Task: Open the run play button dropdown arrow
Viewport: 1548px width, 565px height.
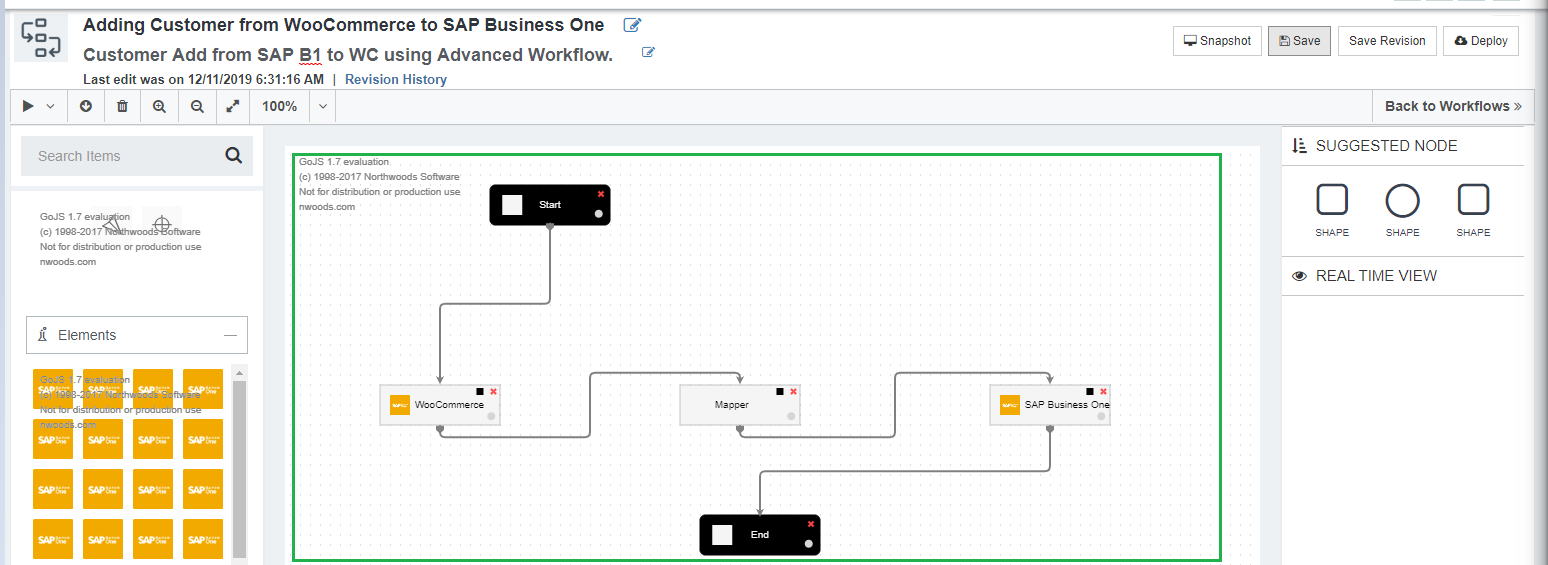Action: [50, 106]
